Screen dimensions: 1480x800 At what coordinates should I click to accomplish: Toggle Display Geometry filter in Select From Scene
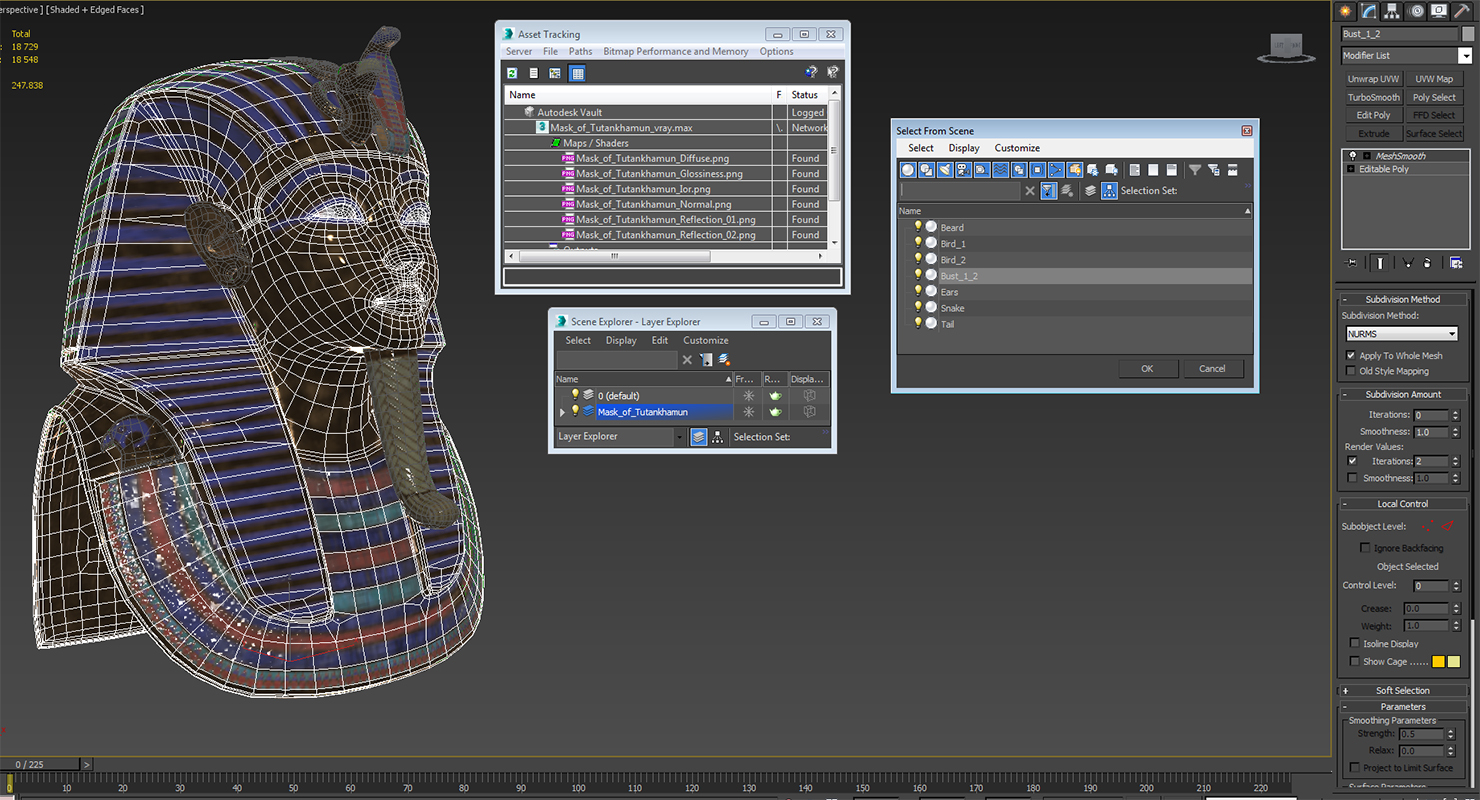tap(908, 170)
